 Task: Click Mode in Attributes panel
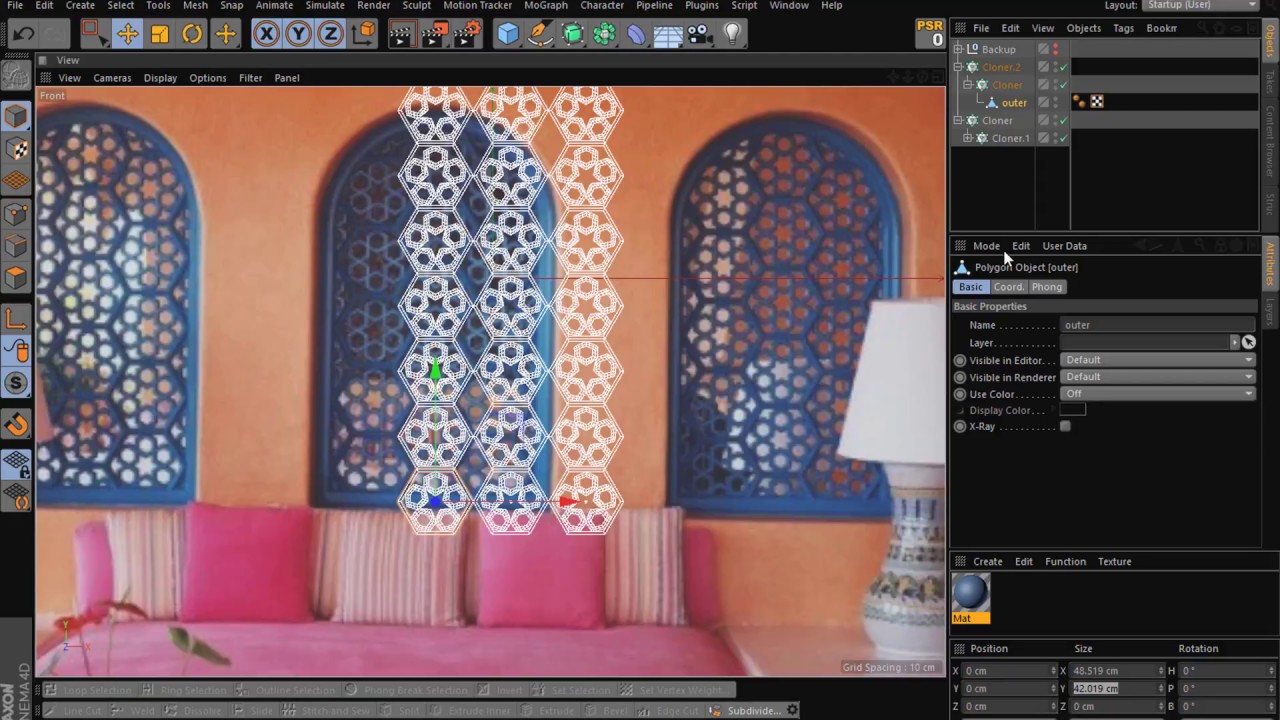pos(986,246)
